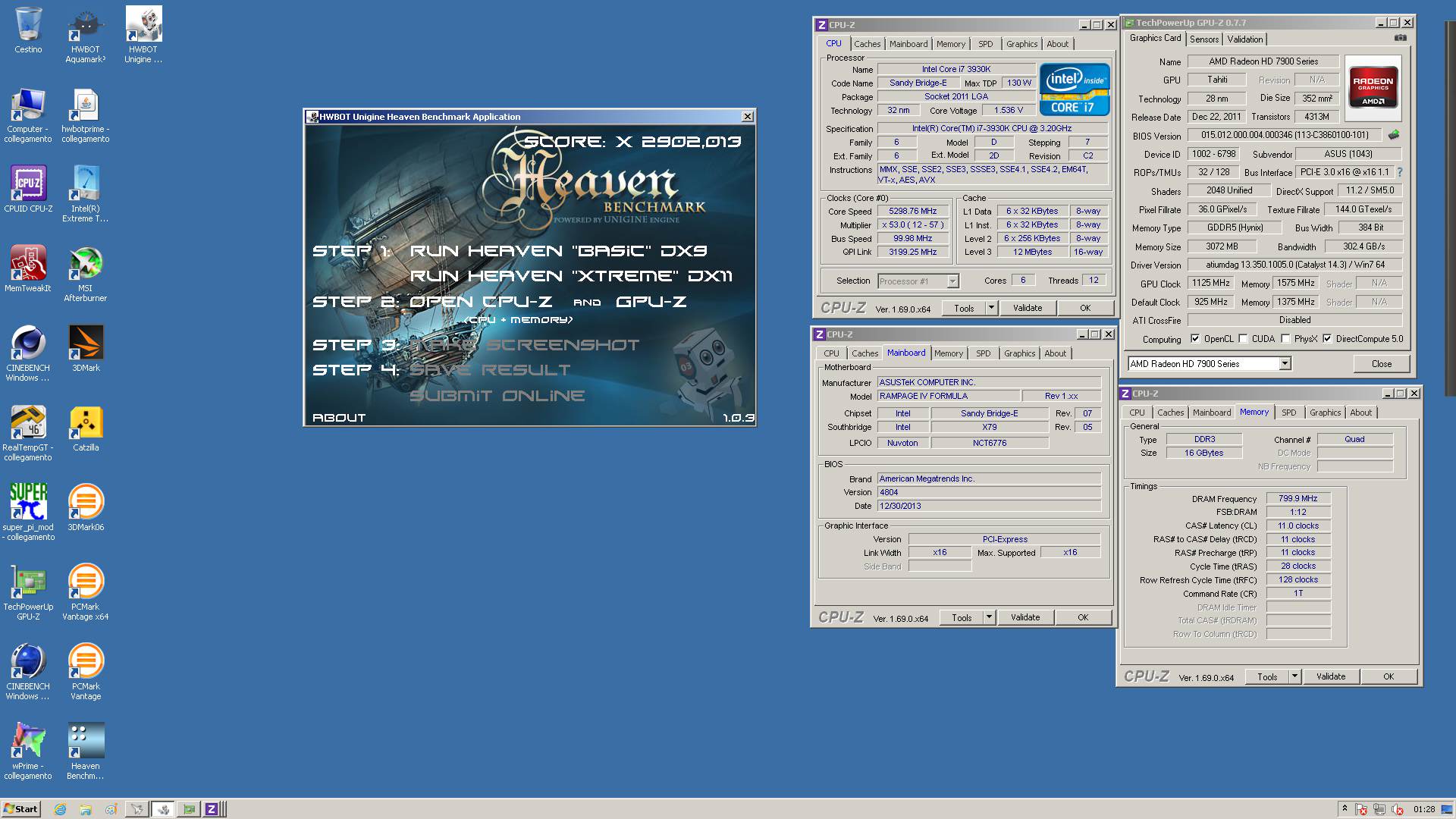Open Caches tab in top CPU-Z window
The image size is (1456, 819).
pos(867,44)
